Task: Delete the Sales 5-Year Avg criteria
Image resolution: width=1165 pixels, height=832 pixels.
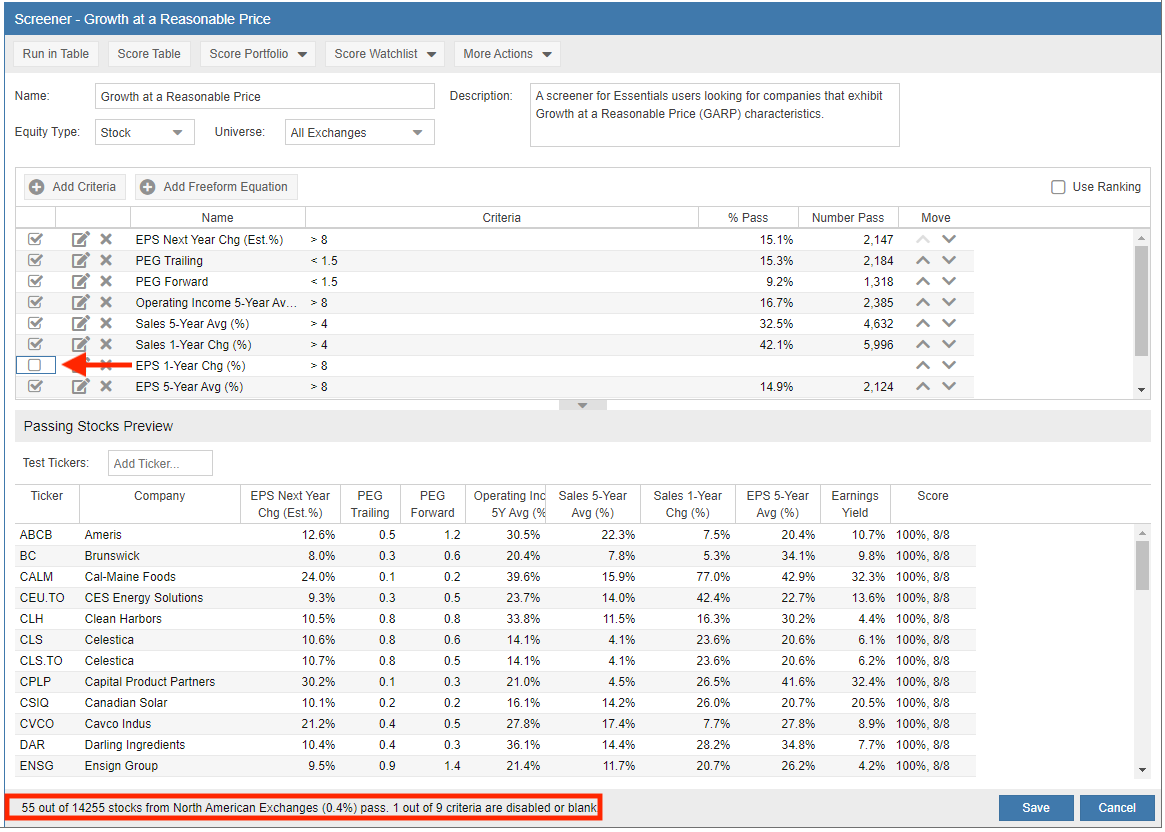Action: 106,323
